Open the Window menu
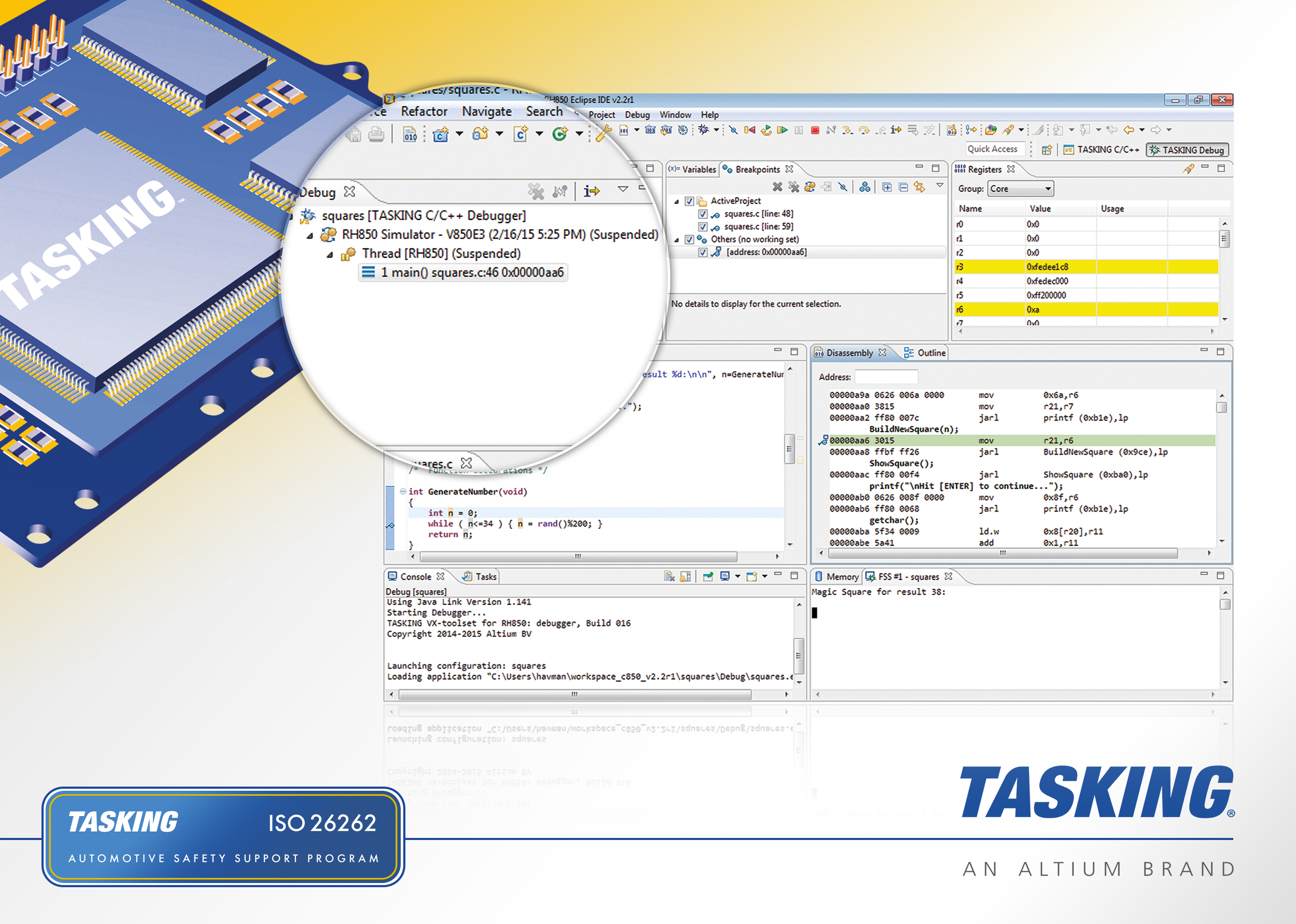This screenshot has width=1296, height=924. (x=675, y=115)
